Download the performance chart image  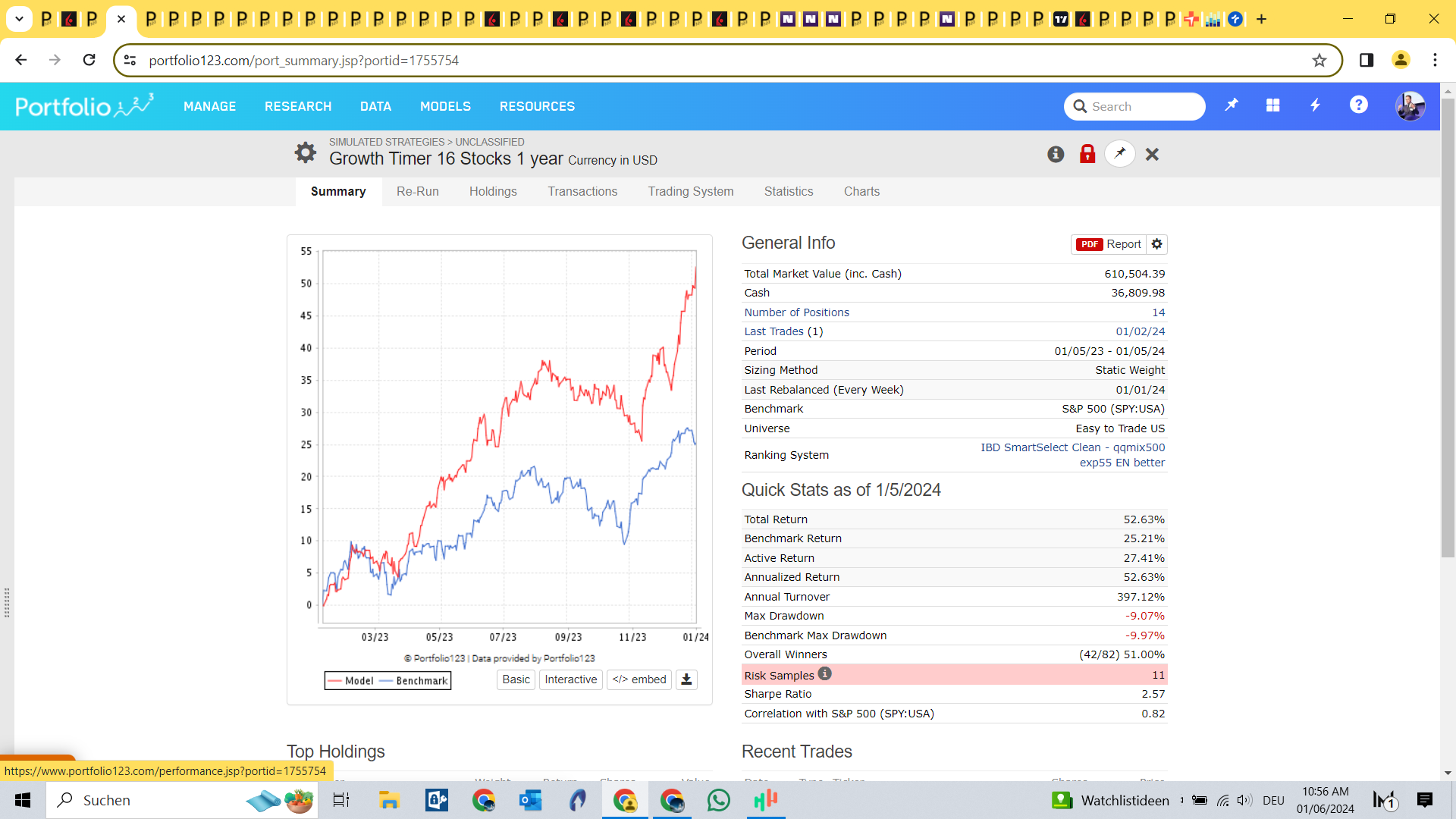coord(686,679)
